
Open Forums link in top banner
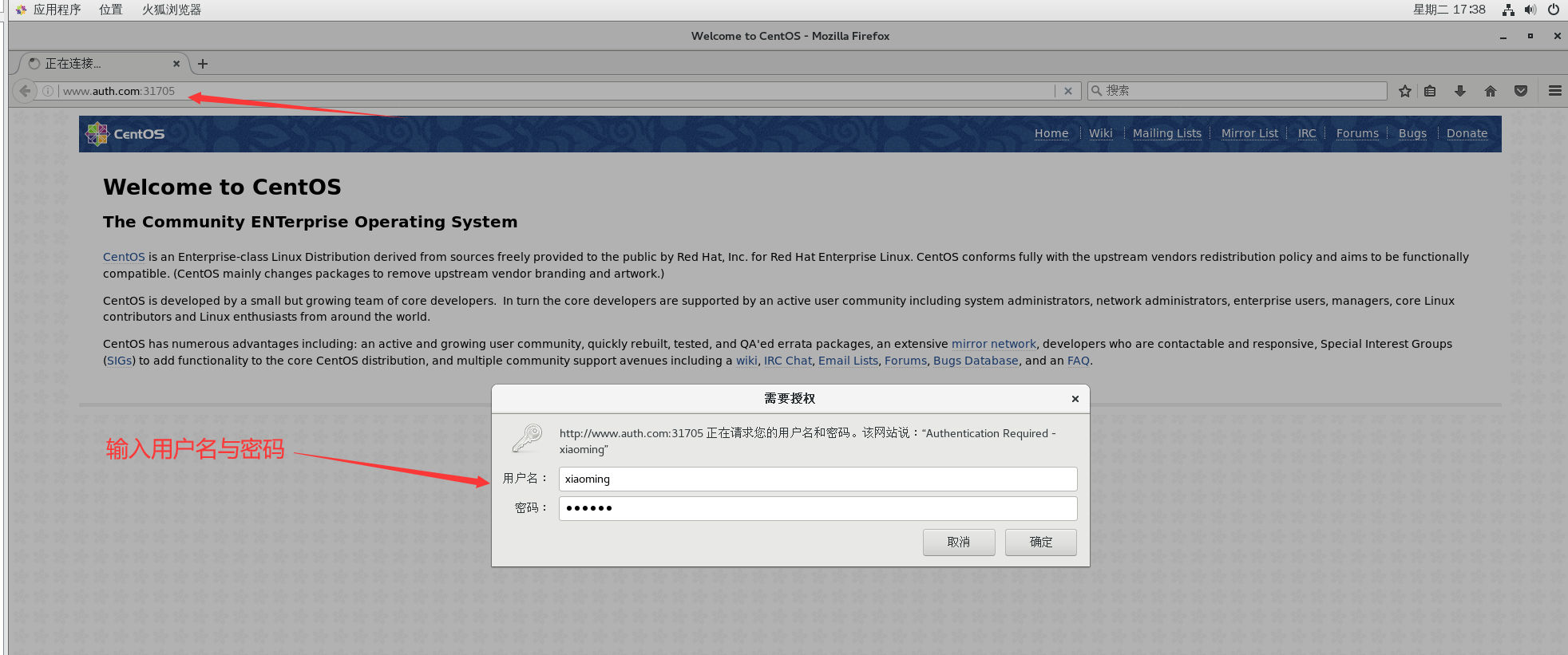pos(1357,133)
